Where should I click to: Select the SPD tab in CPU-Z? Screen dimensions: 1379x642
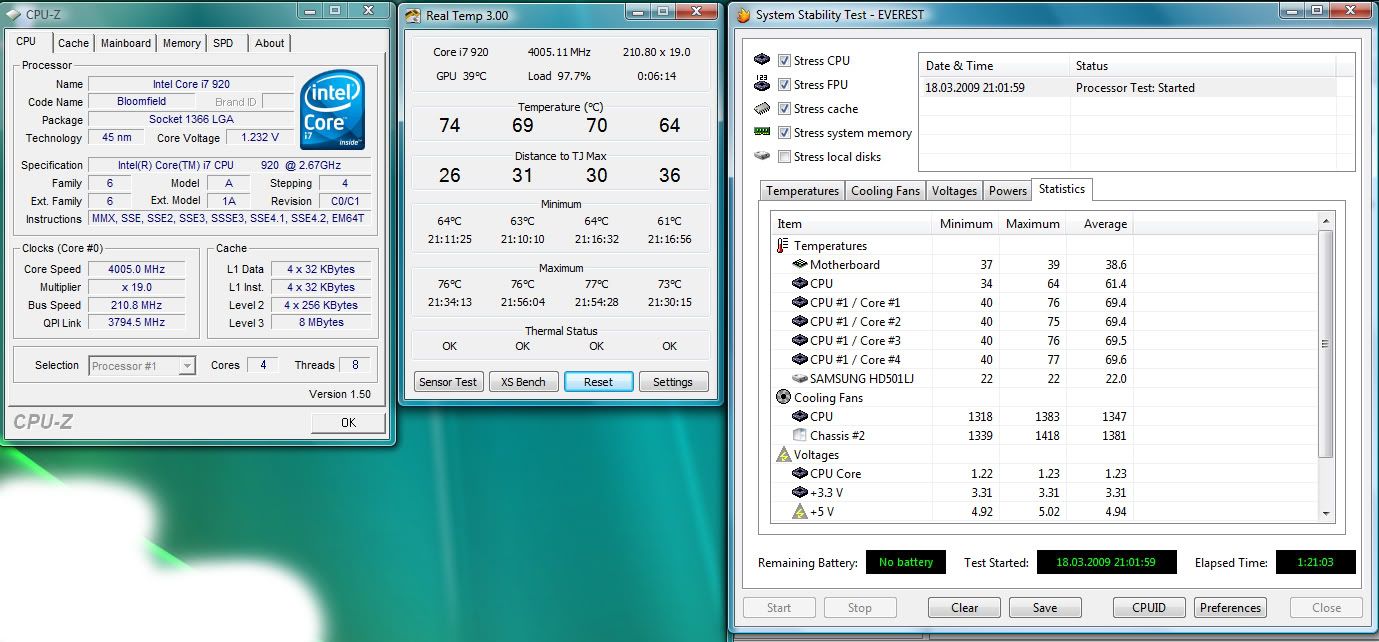pyautogui.click(x=223, y=43)
